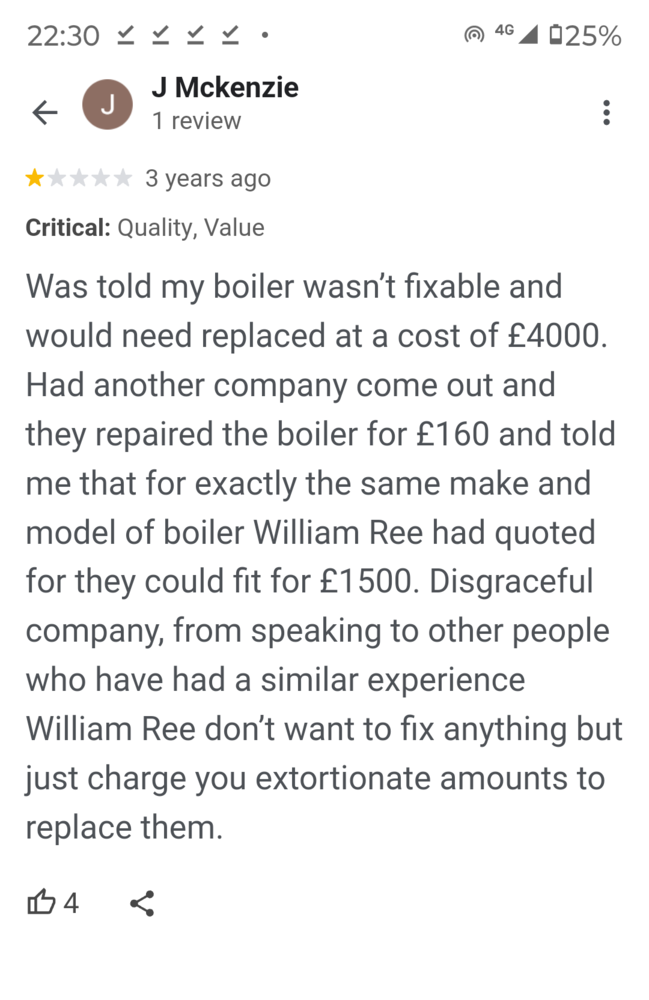Tap the battery icon in status bar
Viewport: 649px width, 1000px height.
tap(556, 37)
